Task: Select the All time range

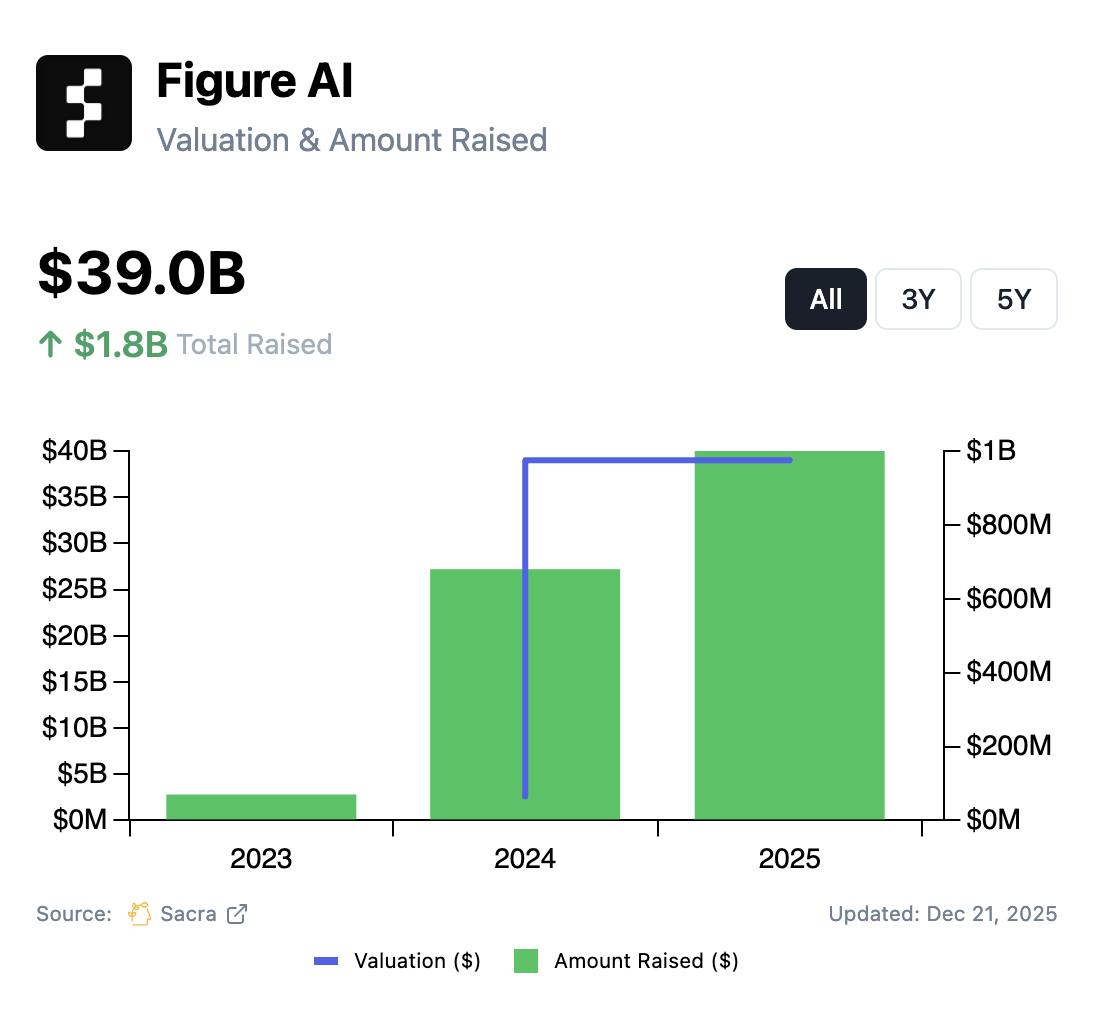Action: point(825,299)
